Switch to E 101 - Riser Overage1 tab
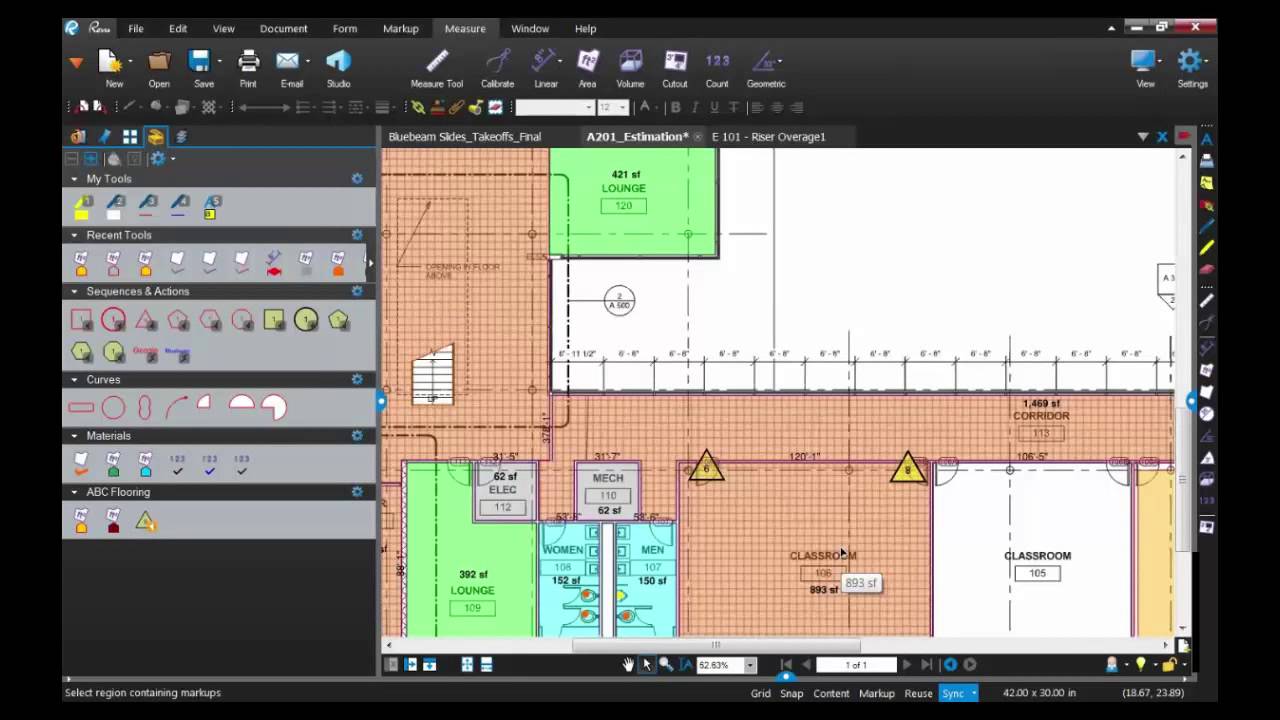Screen dimensions: 1280x720 [769, 137]
